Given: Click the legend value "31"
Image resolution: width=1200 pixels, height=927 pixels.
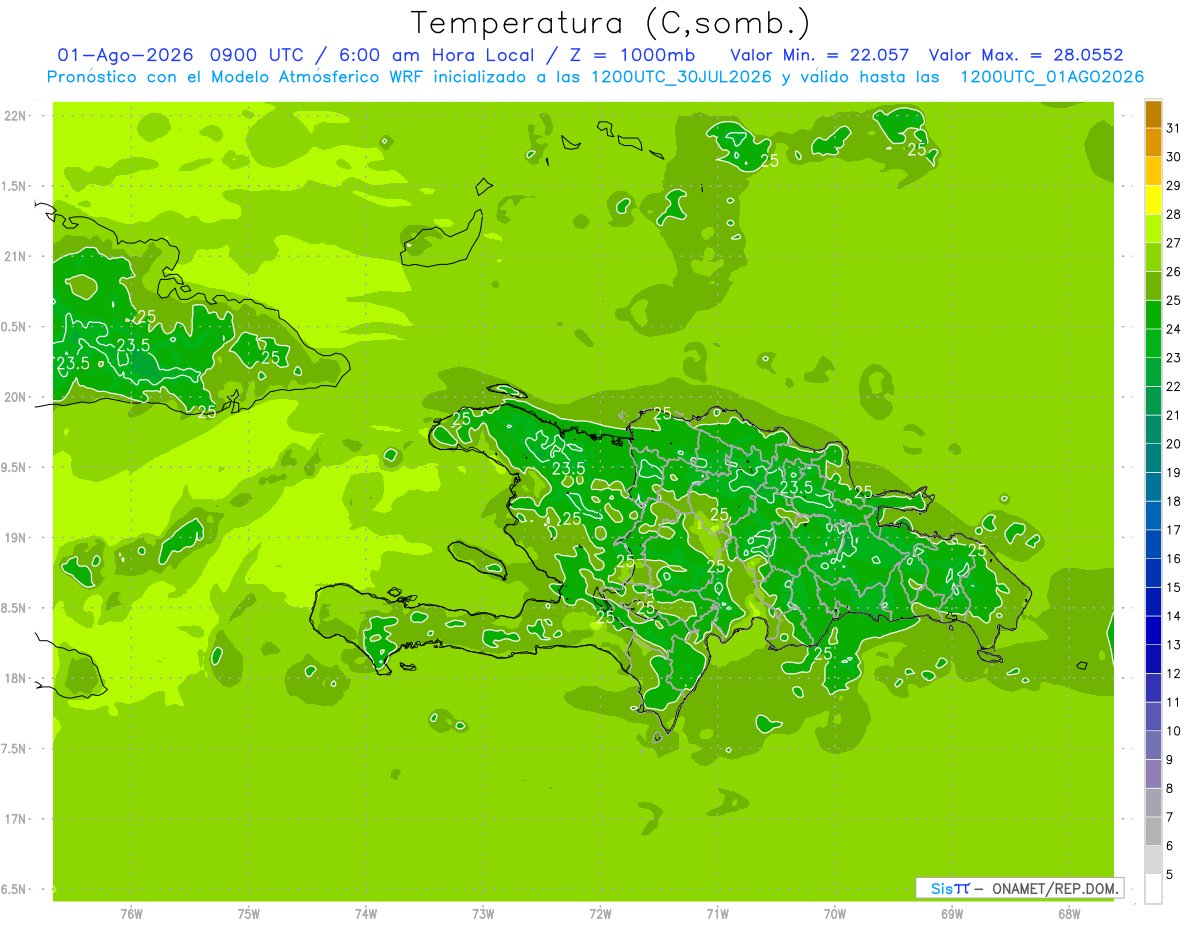Looking at the screenshot, I should click(1174, 128).
